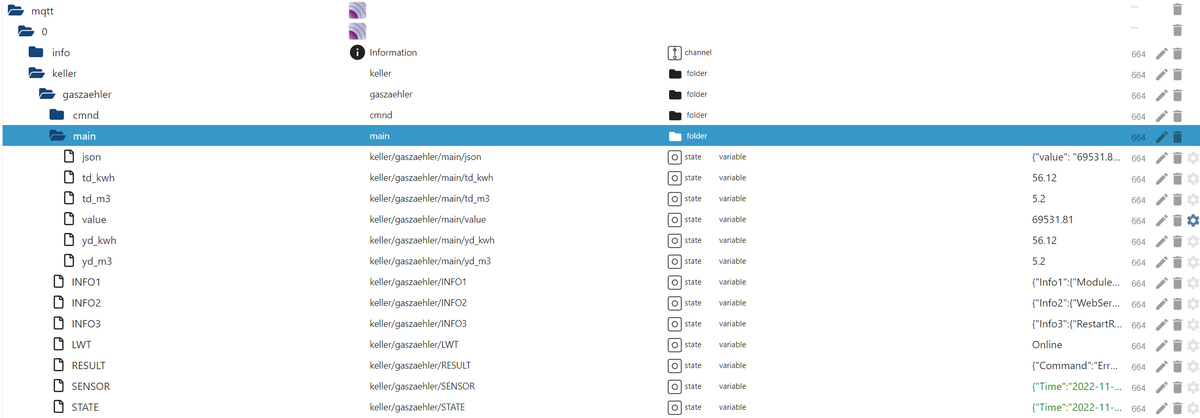Delete the json state via trash icon
This screenshot has height=418, width=1200.
tap(1177, 158)
